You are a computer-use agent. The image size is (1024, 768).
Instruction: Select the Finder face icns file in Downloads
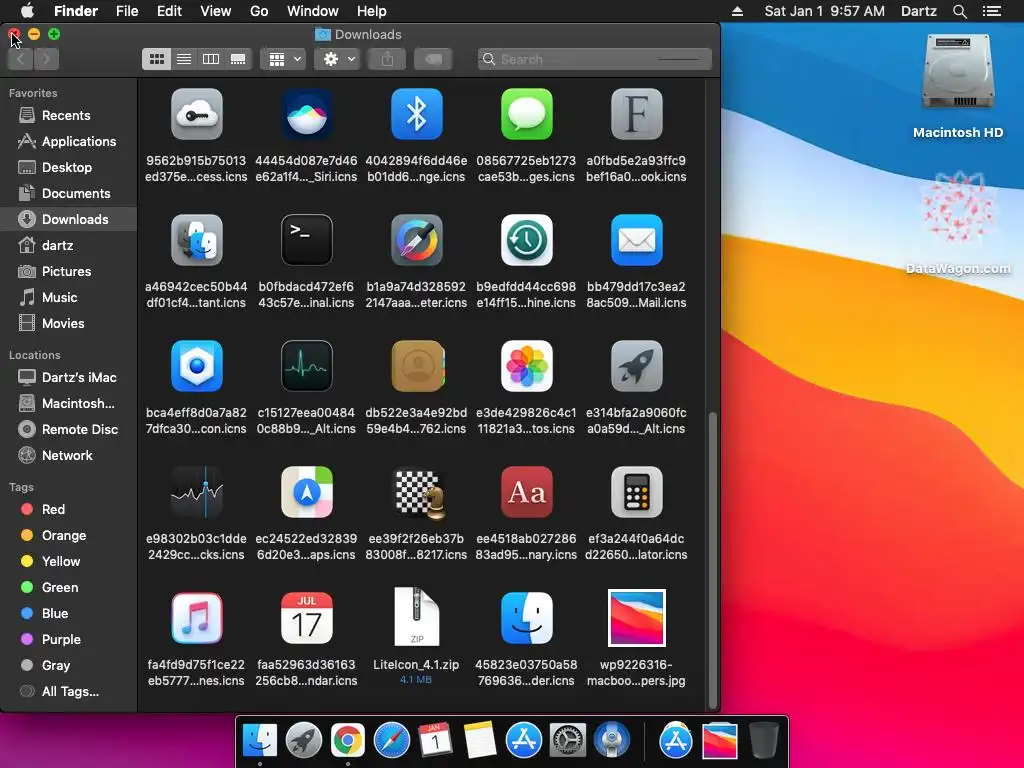526,618
